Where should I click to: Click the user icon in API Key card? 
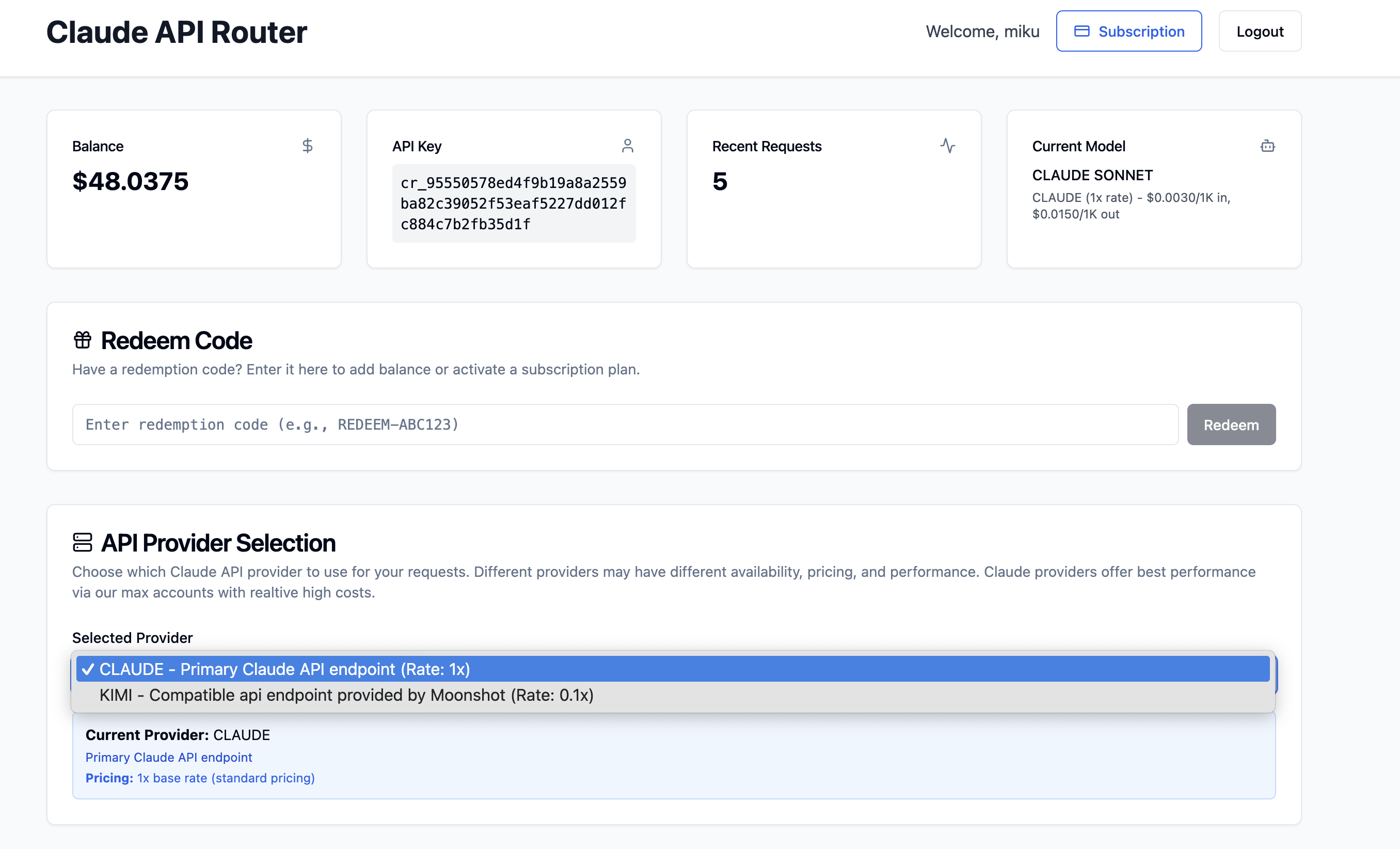coord(627,146)
